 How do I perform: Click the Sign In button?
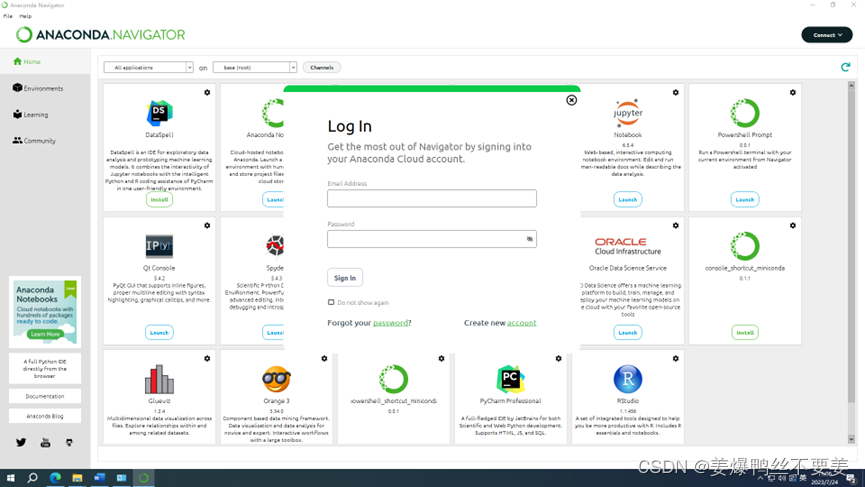(x=345, y=278)
